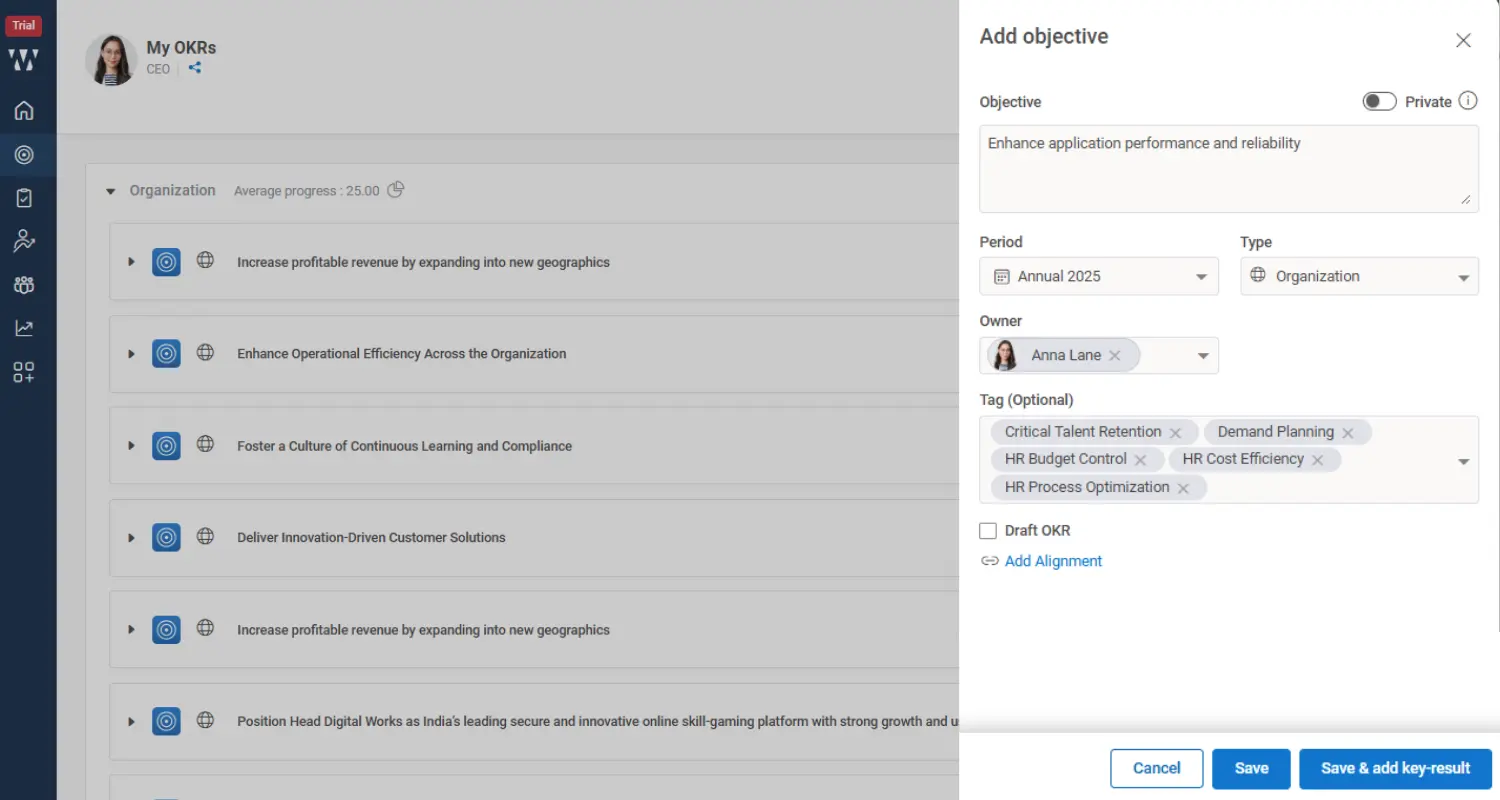This screenshot has height=800, width=1500.
Task: Remove the Demand Planning tag
Action: [1348, 433]
